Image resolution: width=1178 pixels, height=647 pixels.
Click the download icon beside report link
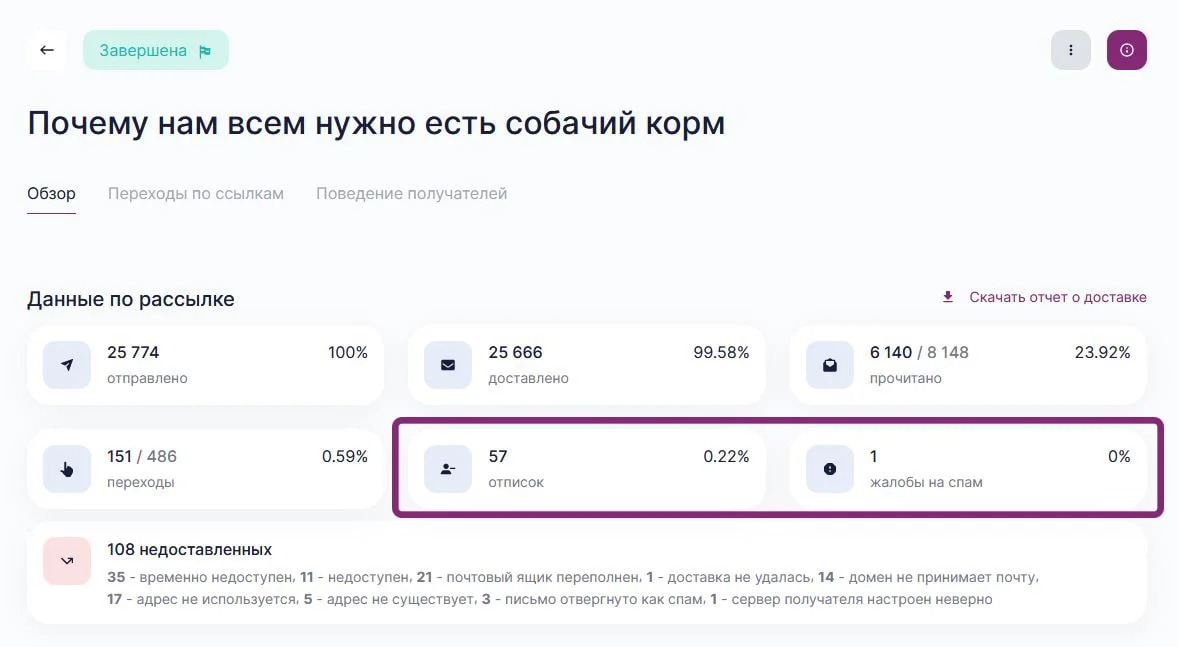coord(948,297)
